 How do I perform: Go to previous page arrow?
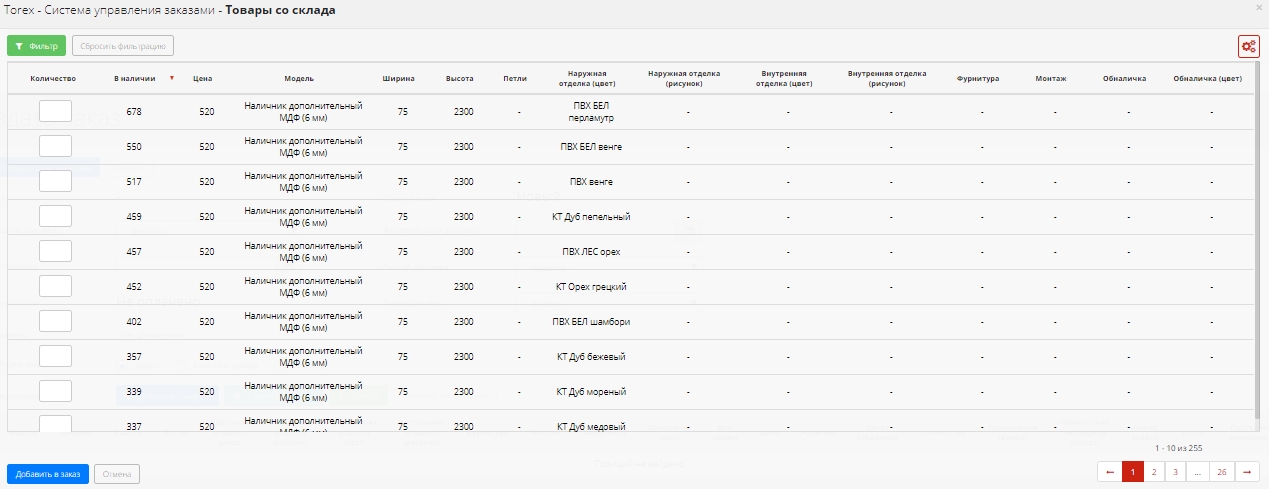(x=1109, y=472)
